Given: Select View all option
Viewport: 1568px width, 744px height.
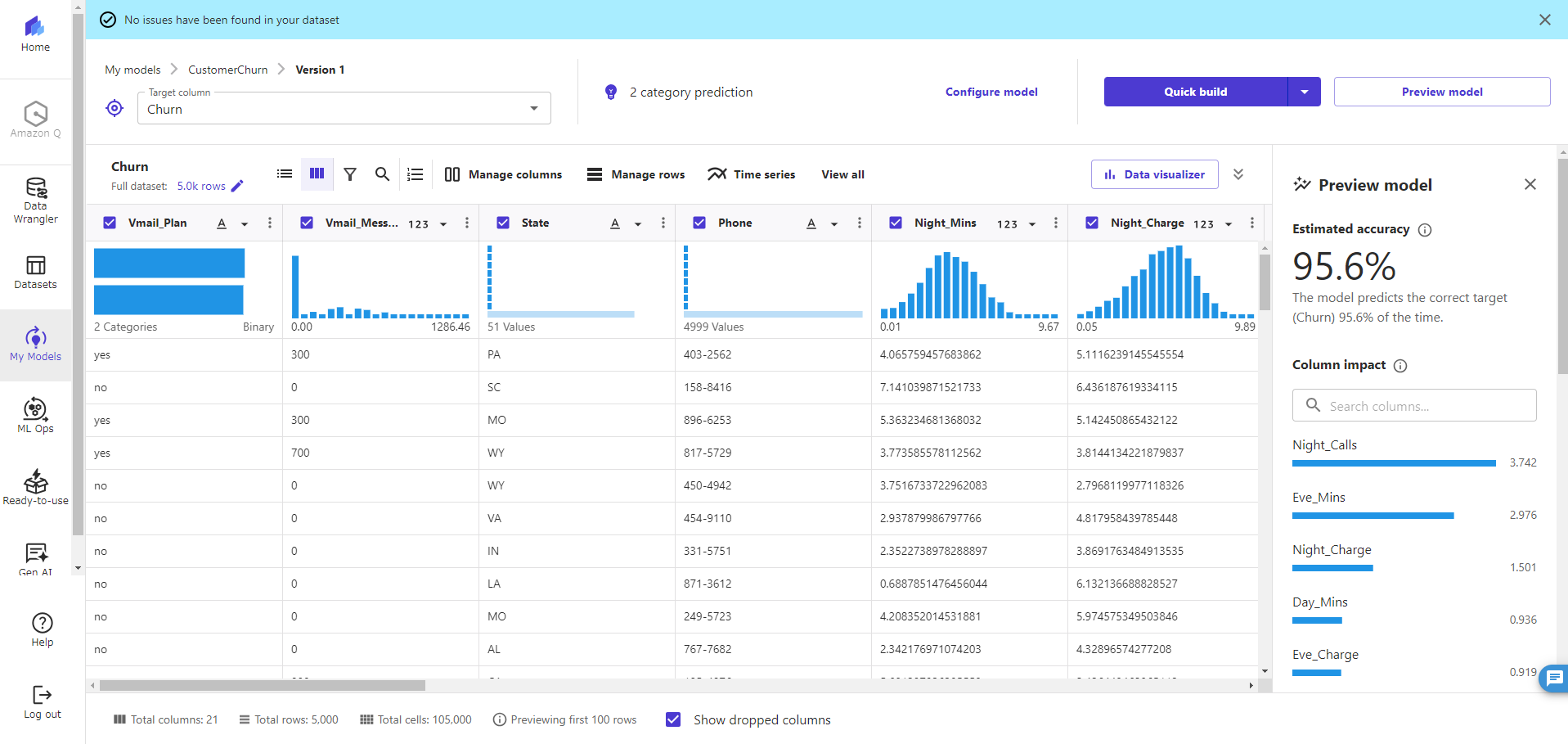Looking at the screenshot, I should 842,174.
